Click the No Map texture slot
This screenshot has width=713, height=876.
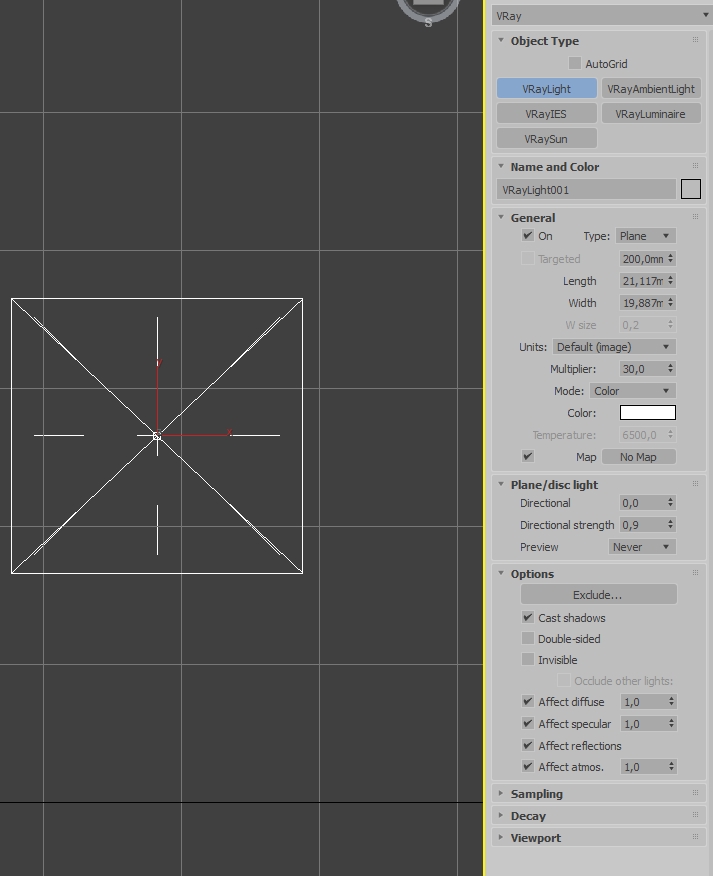pos(639,457)
